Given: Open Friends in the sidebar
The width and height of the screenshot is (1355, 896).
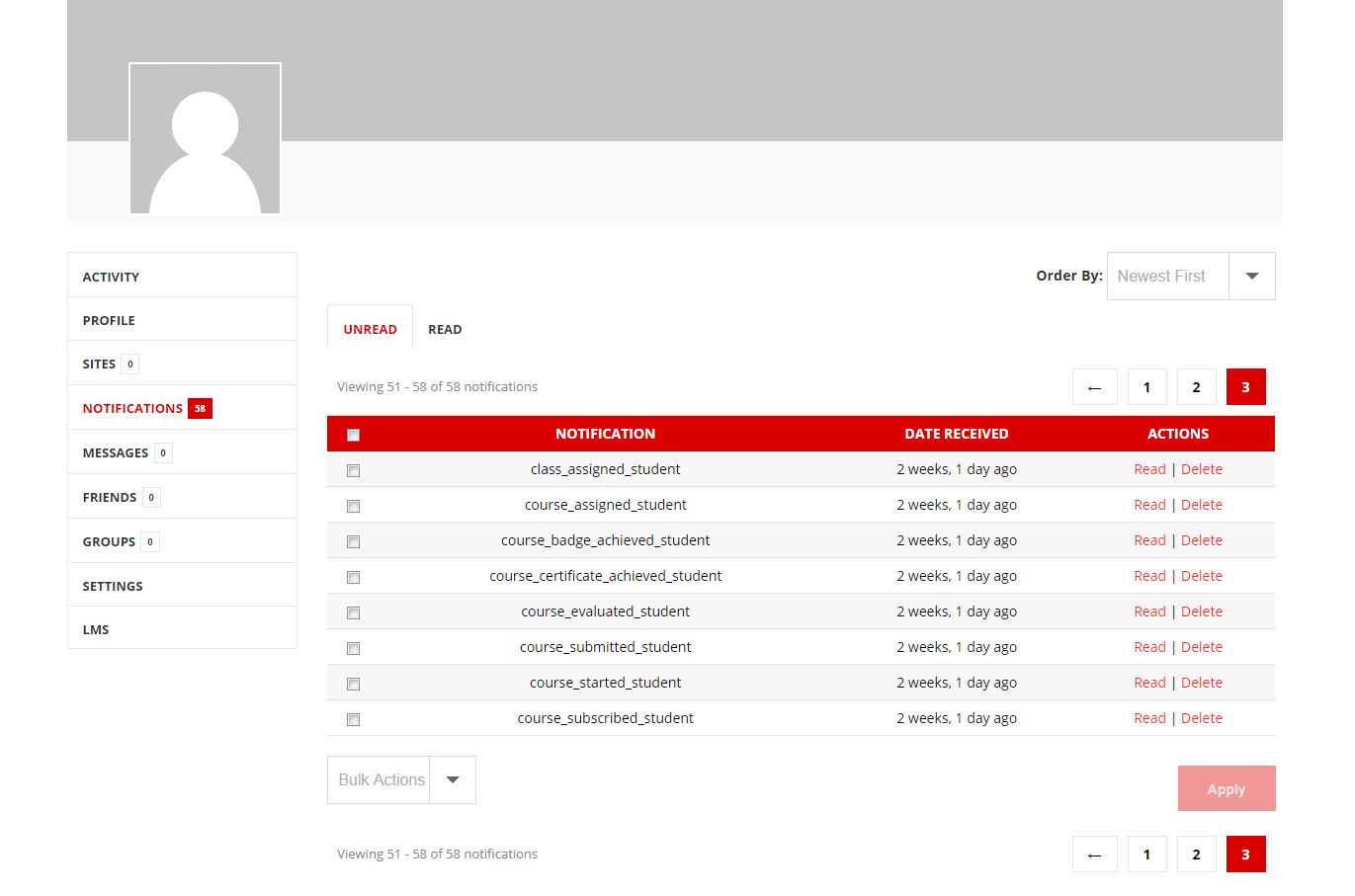Looking at the screenshot, I should 182,497.
